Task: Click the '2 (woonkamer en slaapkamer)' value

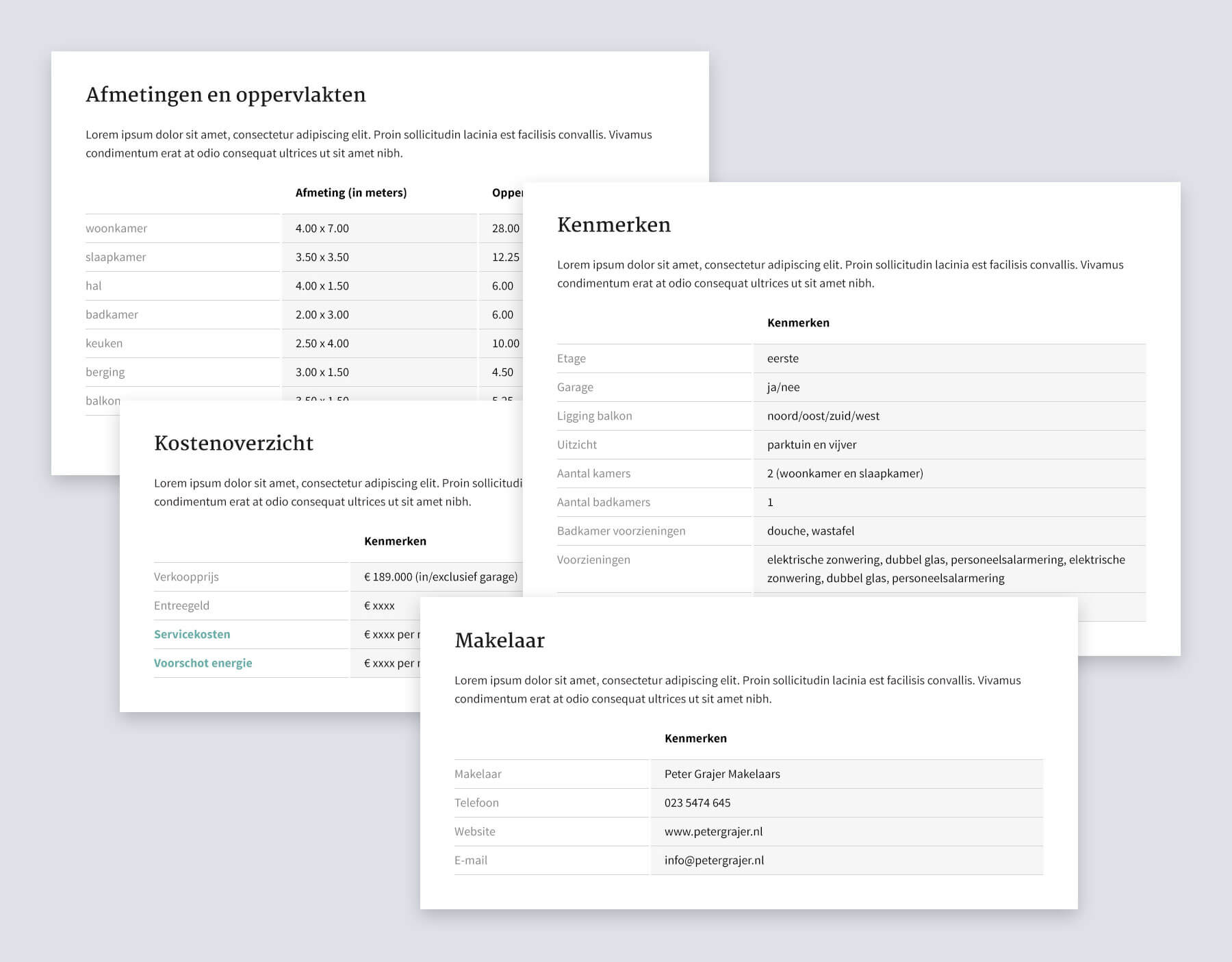Action: point(845,473)
